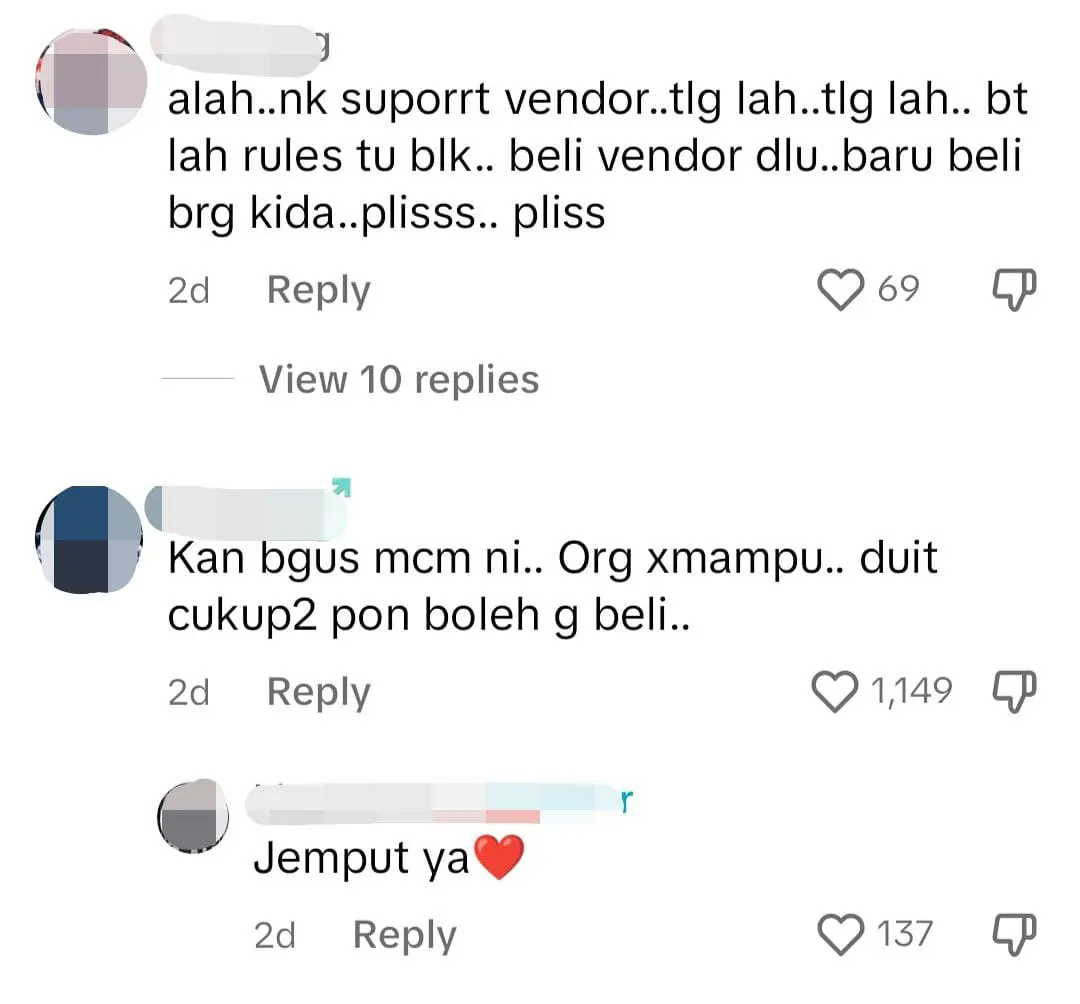Select the 'Kan bgus mcm ni' comment text
This screenshot has height=1004, width=1080.
552,587
